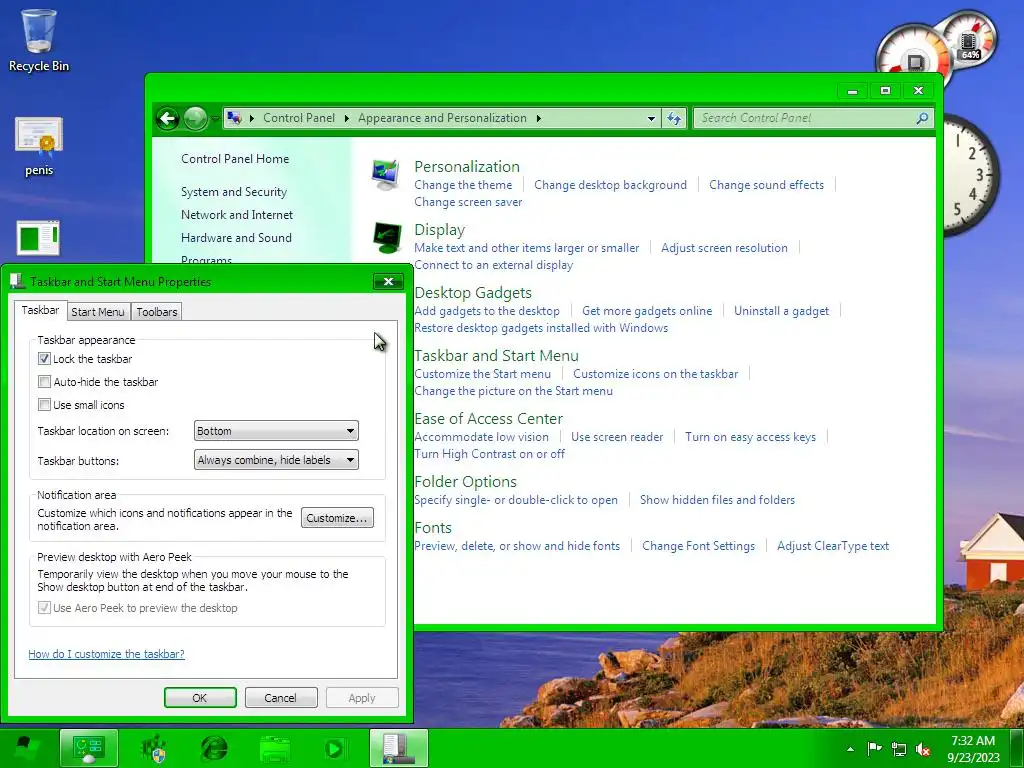The width and height of the screenshot is (1024, 768).
Task: Enable Auto-hide the taskbar
Action: coord(44,381)
